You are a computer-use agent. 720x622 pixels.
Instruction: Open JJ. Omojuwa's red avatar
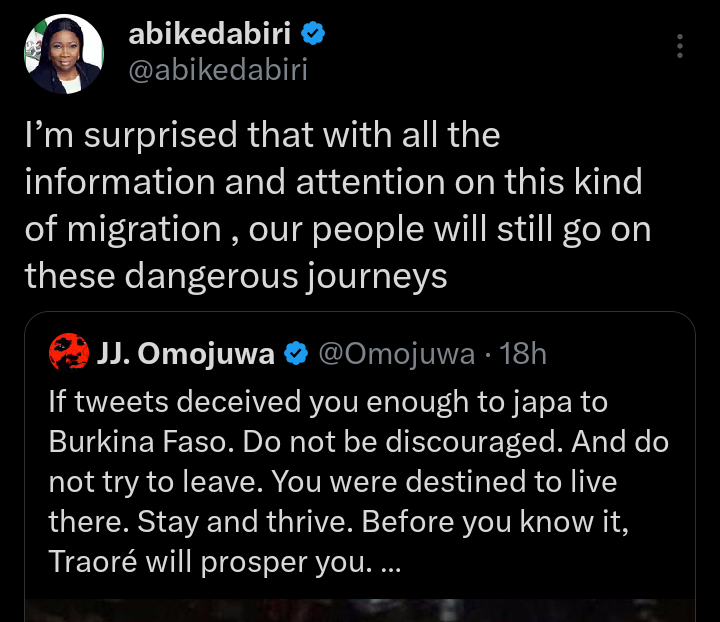pyautogui.click(x=69, y=352)
